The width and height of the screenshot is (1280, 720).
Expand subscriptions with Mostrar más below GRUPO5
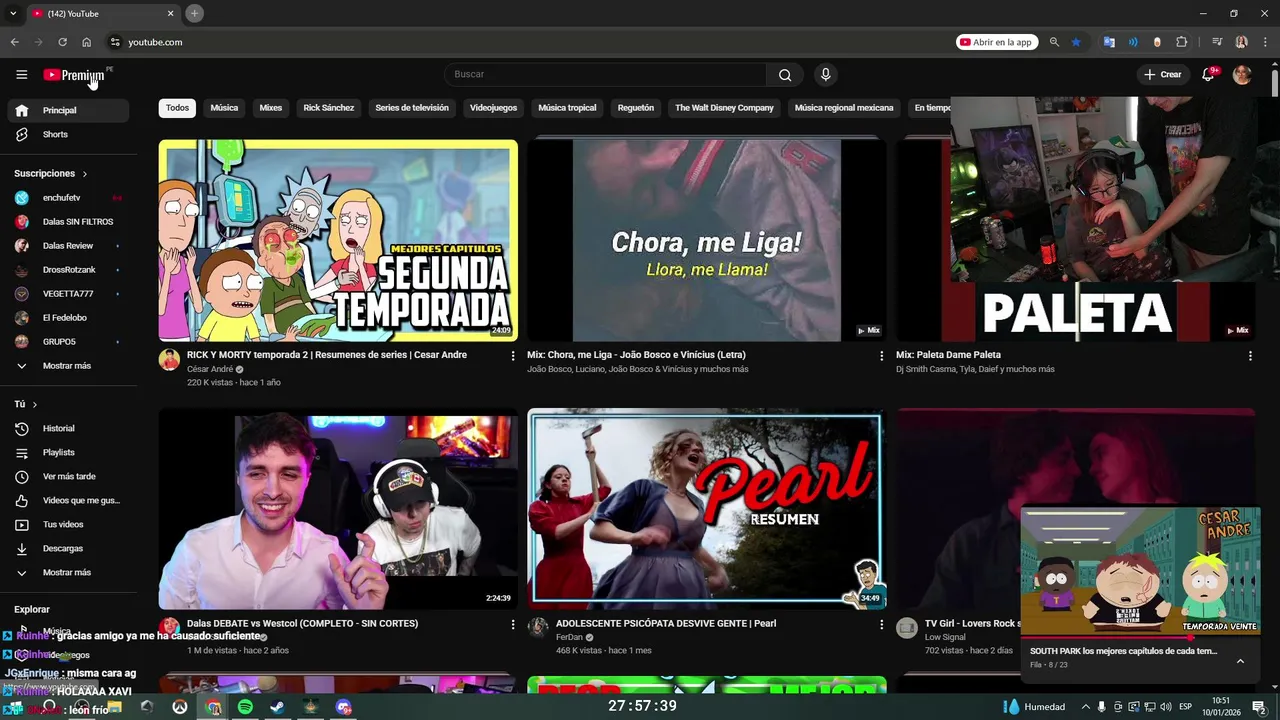[x=68, y=366]
